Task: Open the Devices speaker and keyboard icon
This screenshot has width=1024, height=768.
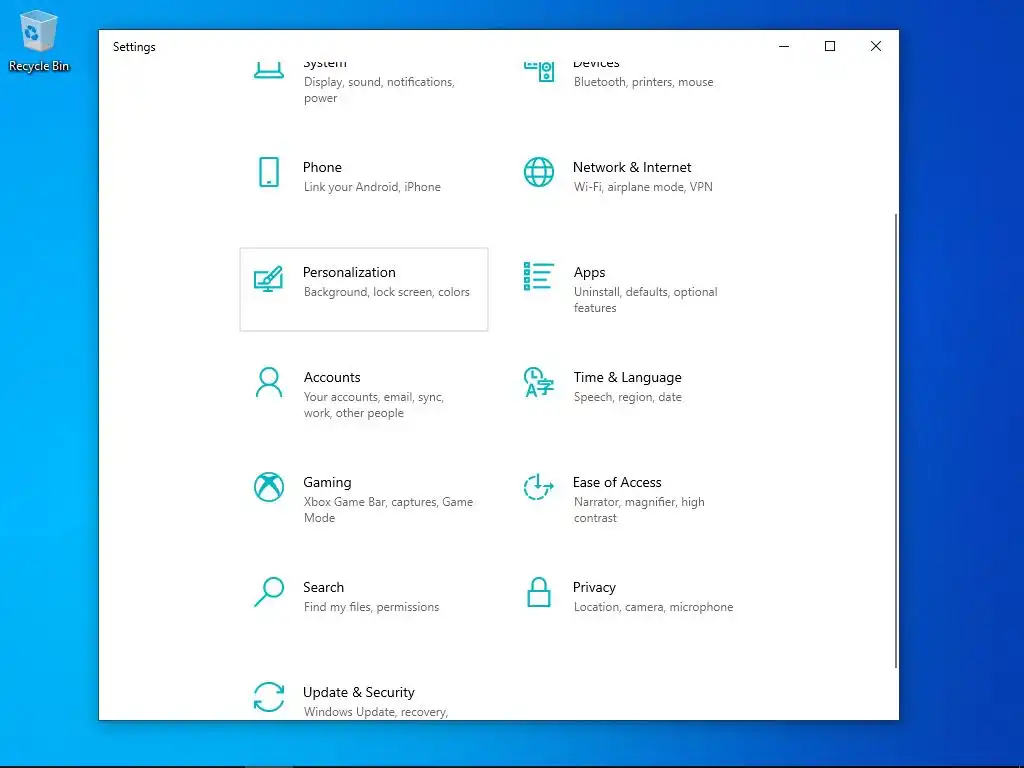Action: coord(539,71)
